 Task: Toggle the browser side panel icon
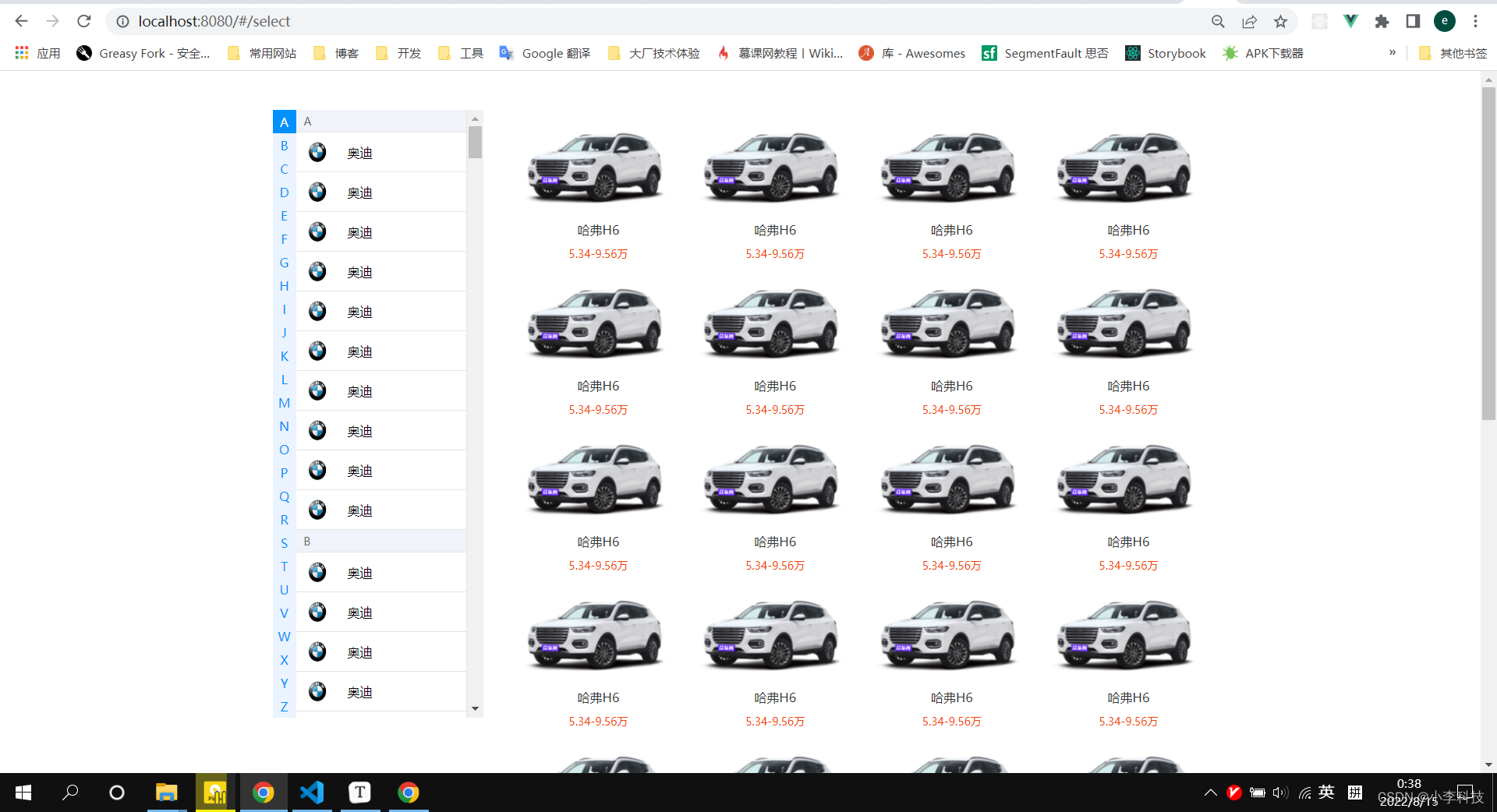1413,22
